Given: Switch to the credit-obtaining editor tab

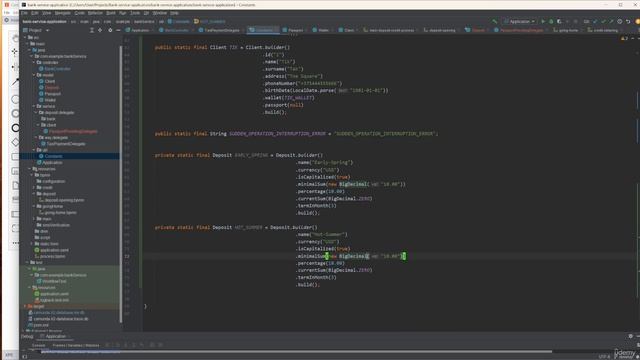Looking at the screenshot, I should [604, 30].
